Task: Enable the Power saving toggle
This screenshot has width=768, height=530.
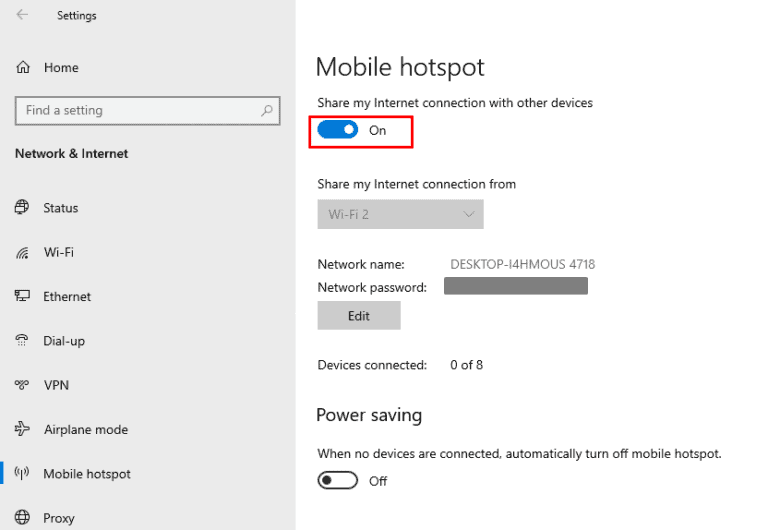Action: click(x=338, y=481)
